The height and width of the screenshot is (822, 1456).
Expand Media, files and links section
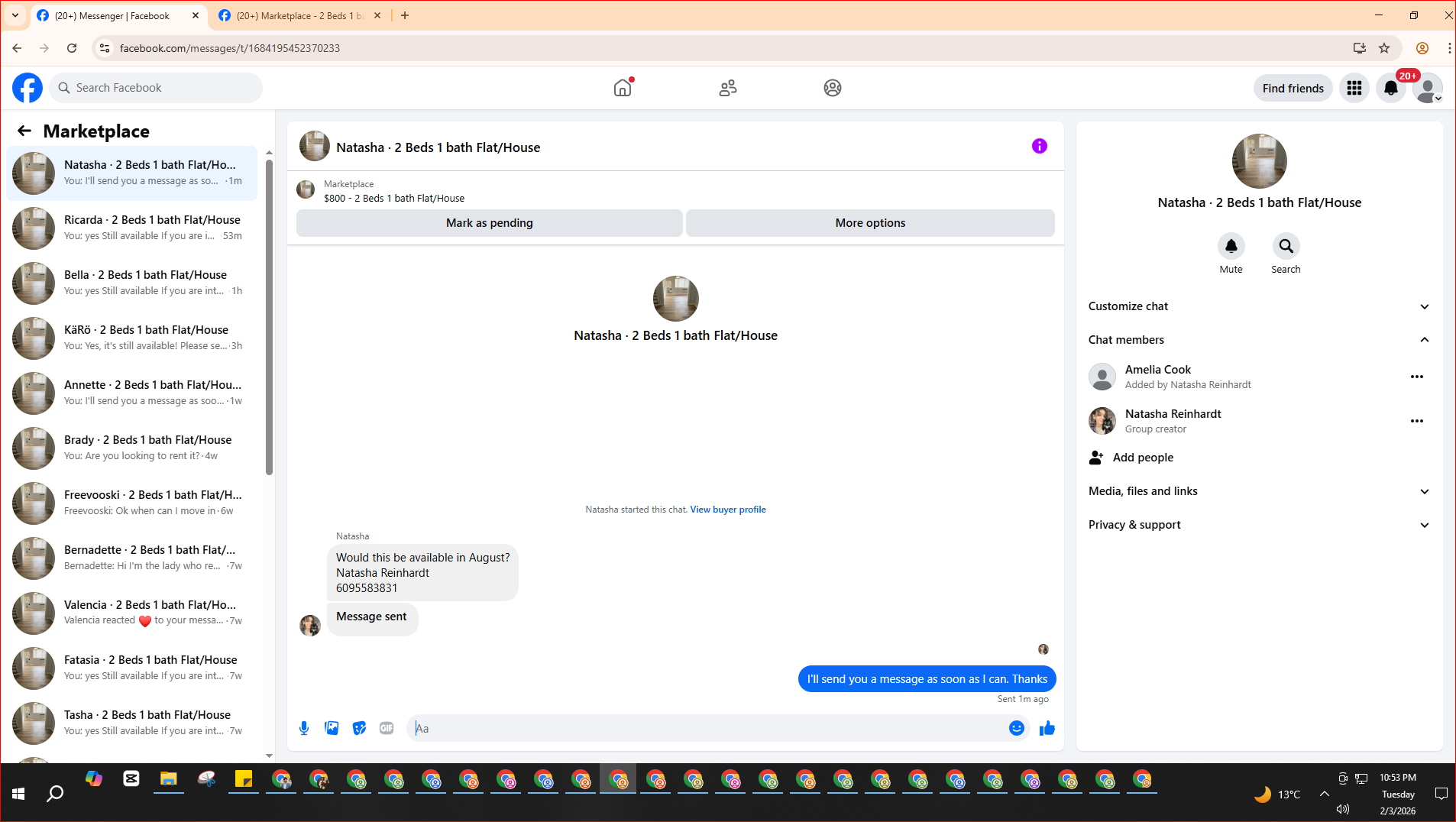[1259, 491]
